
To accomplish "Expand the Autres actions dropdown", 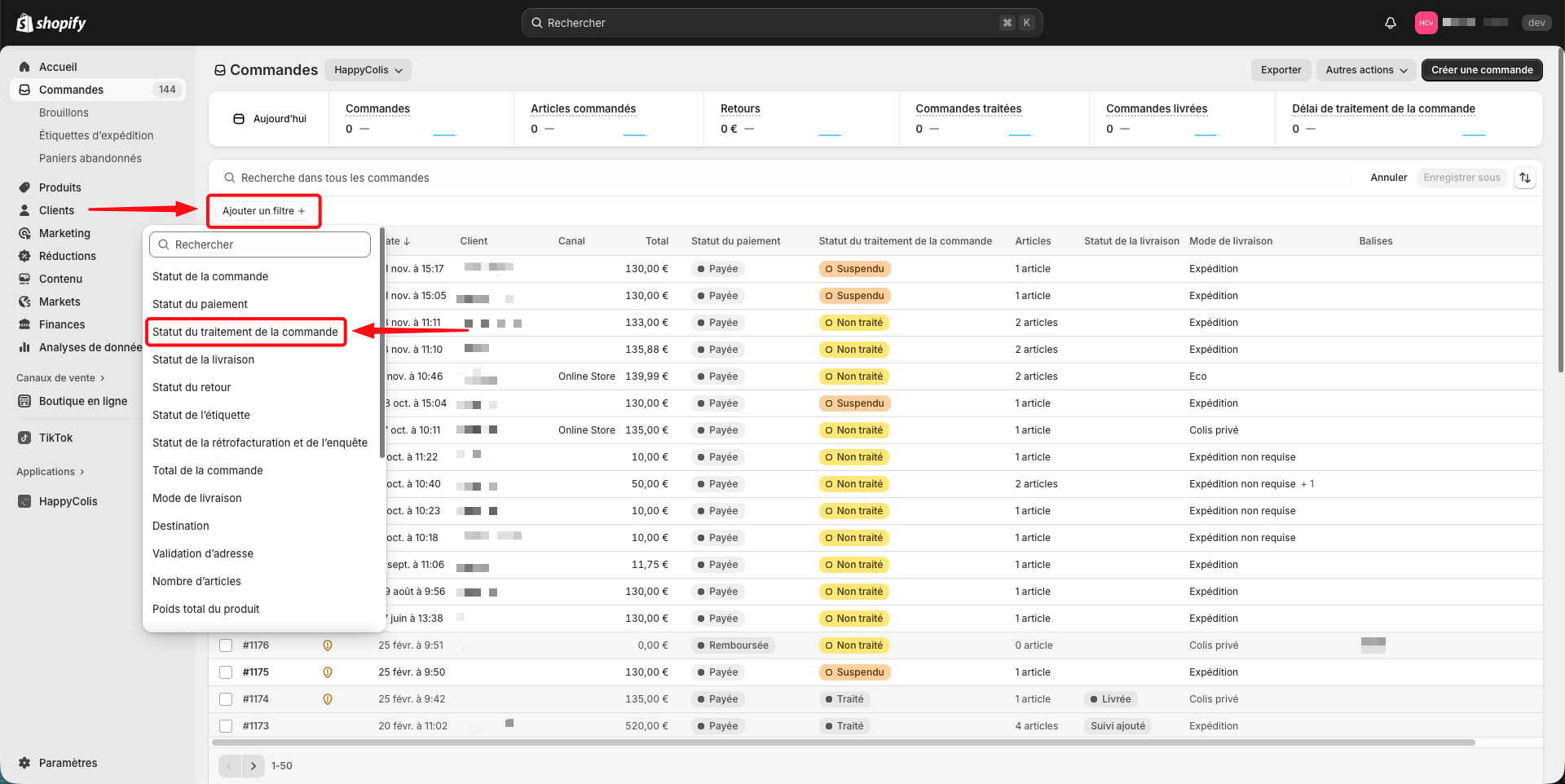I will pos(1366,70).
